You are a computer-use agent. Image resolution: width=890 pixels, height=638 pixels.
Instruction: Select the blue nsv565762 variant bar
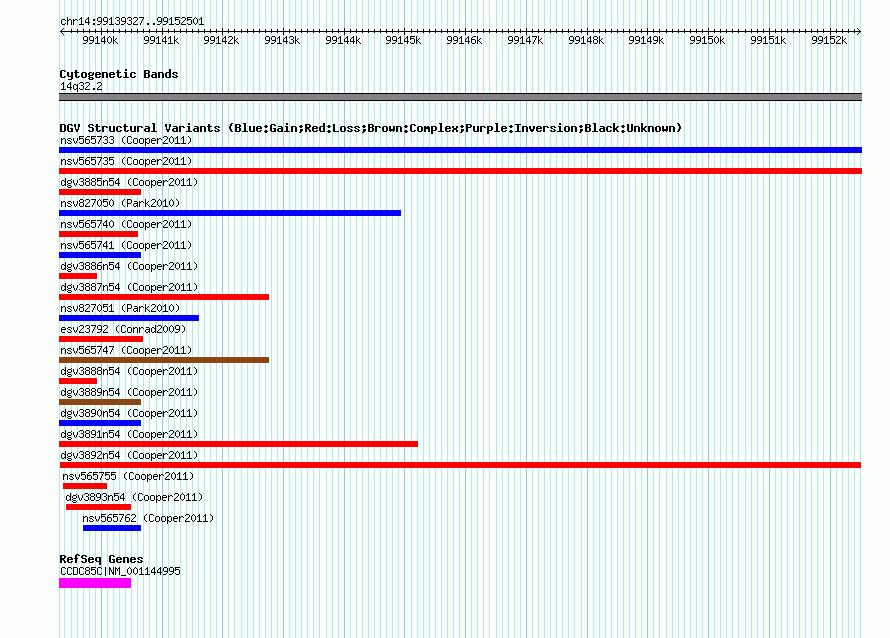[x=112, y=528]
